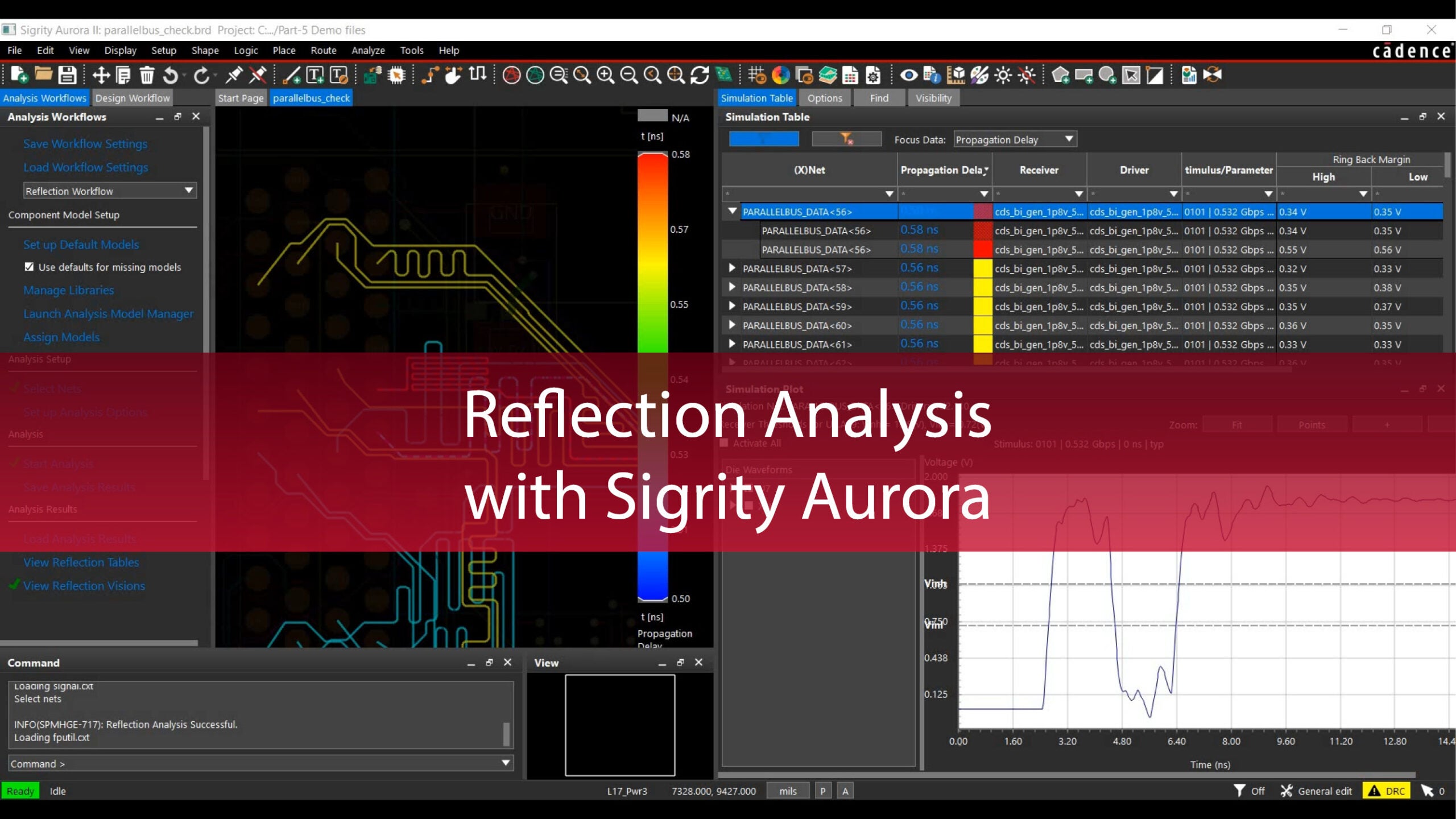Click the Undo arrow icon
The image size is (1456, 819).
[x=171, y=75]
